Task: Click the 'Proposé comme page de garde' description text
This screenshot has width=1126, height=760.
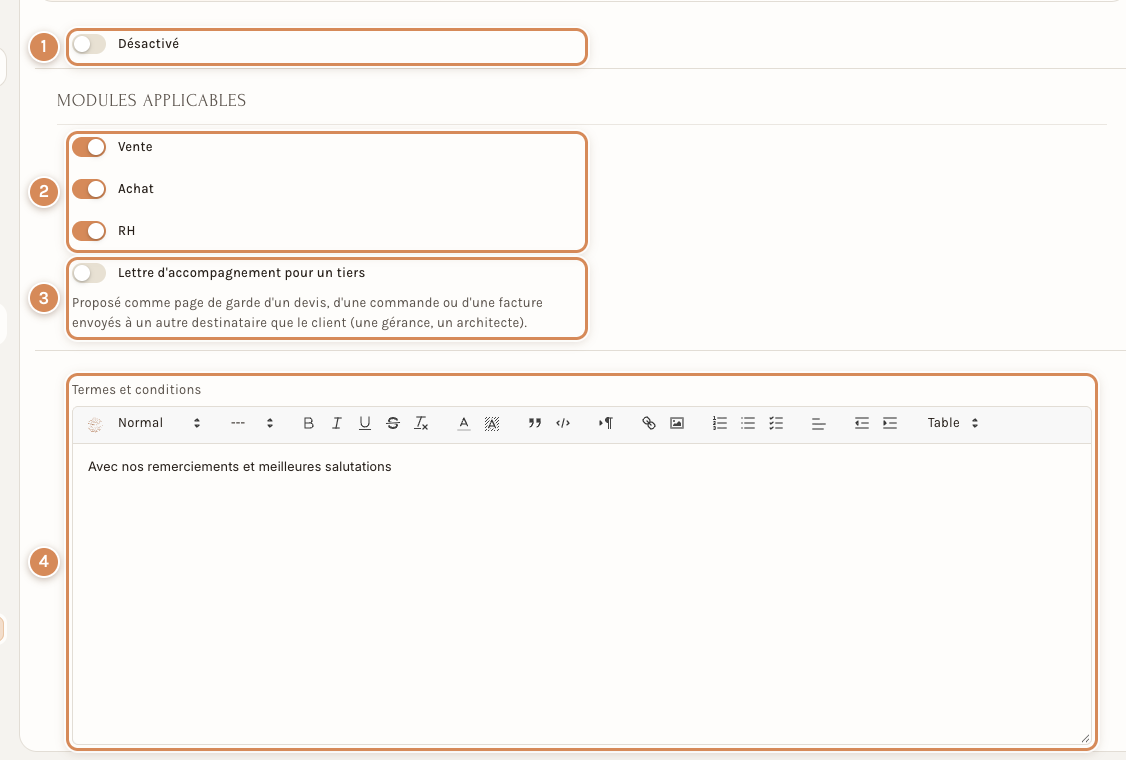Action: click(307, 313)
